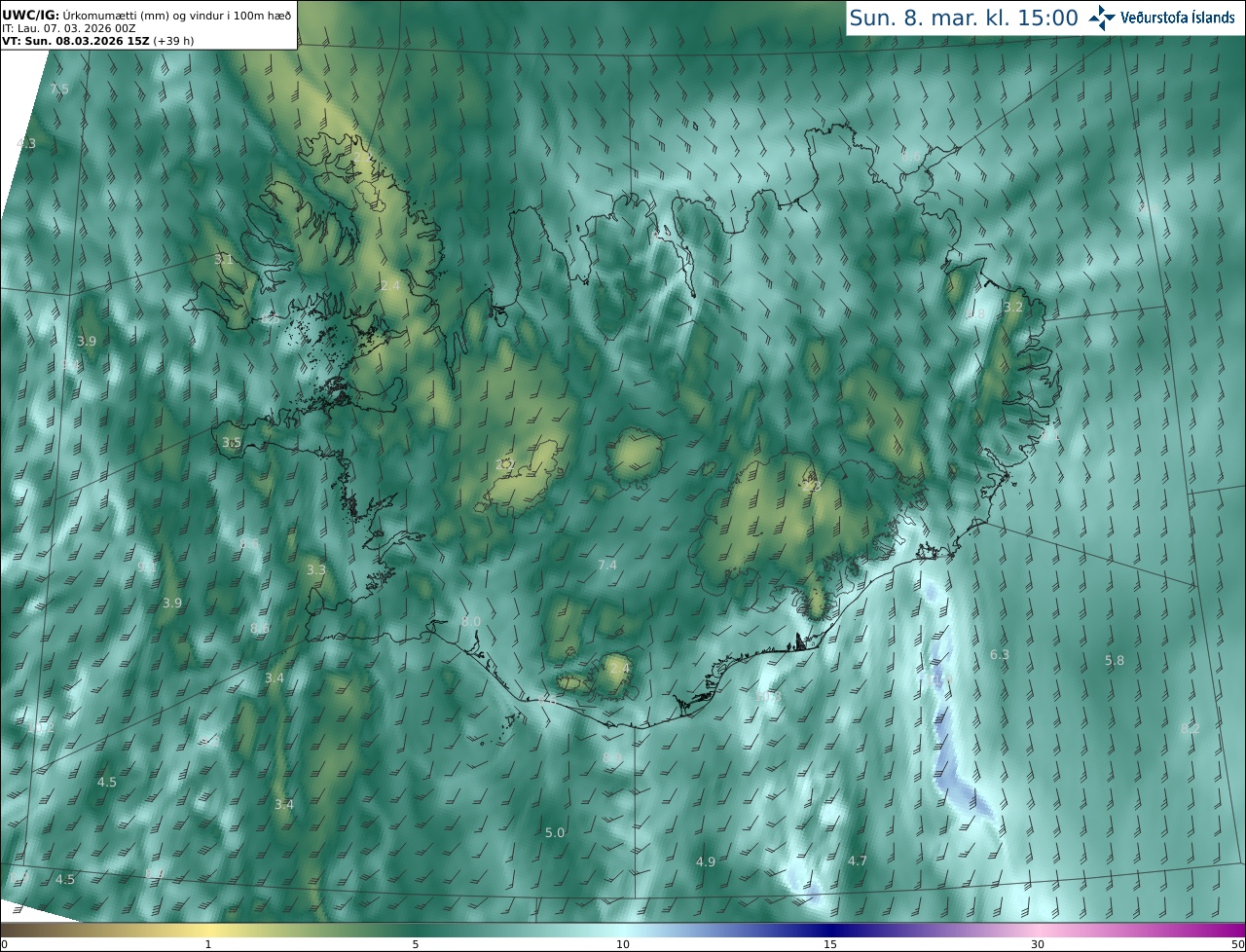Click the colorbar tick label '15'
The width and height of the screenshot is (1246, 952).
click(830, 944)
